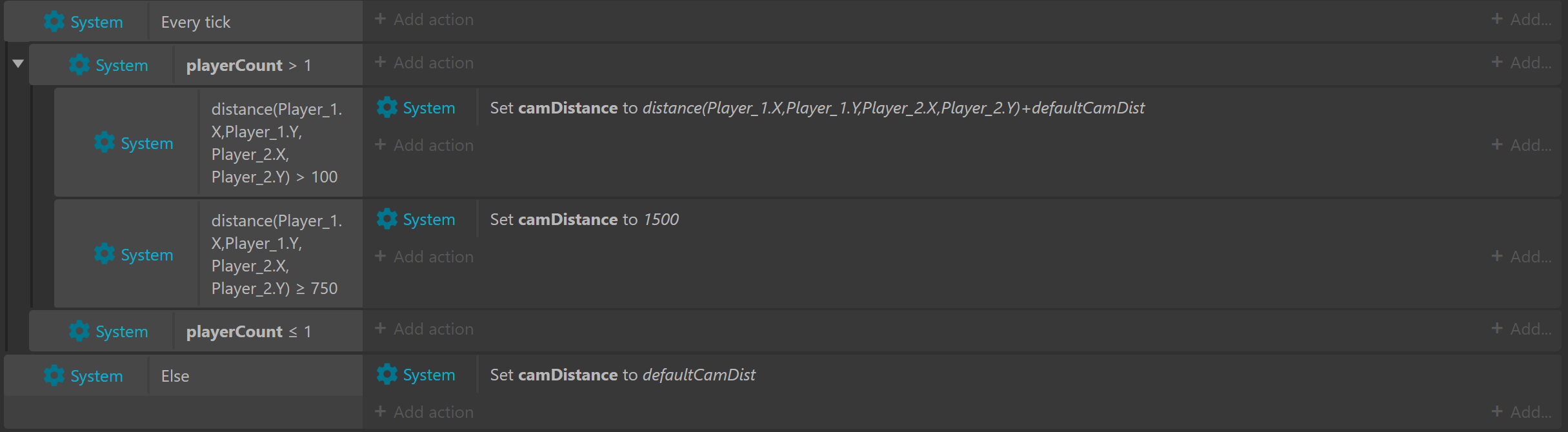1568x432 pixels.
Task: Select the Set camDistance to 1500 action
Action: pos(584,219)
